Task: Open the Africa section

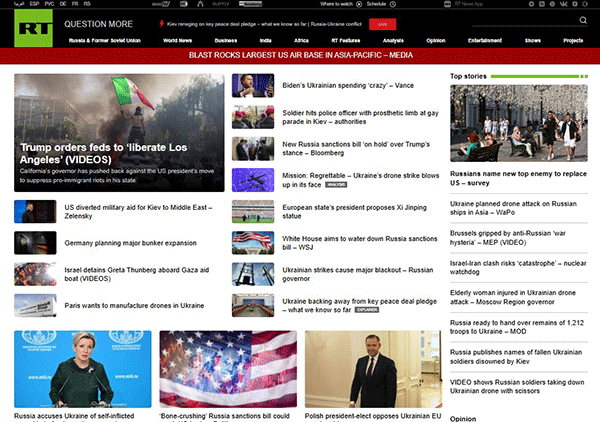Action: [301, 41]
